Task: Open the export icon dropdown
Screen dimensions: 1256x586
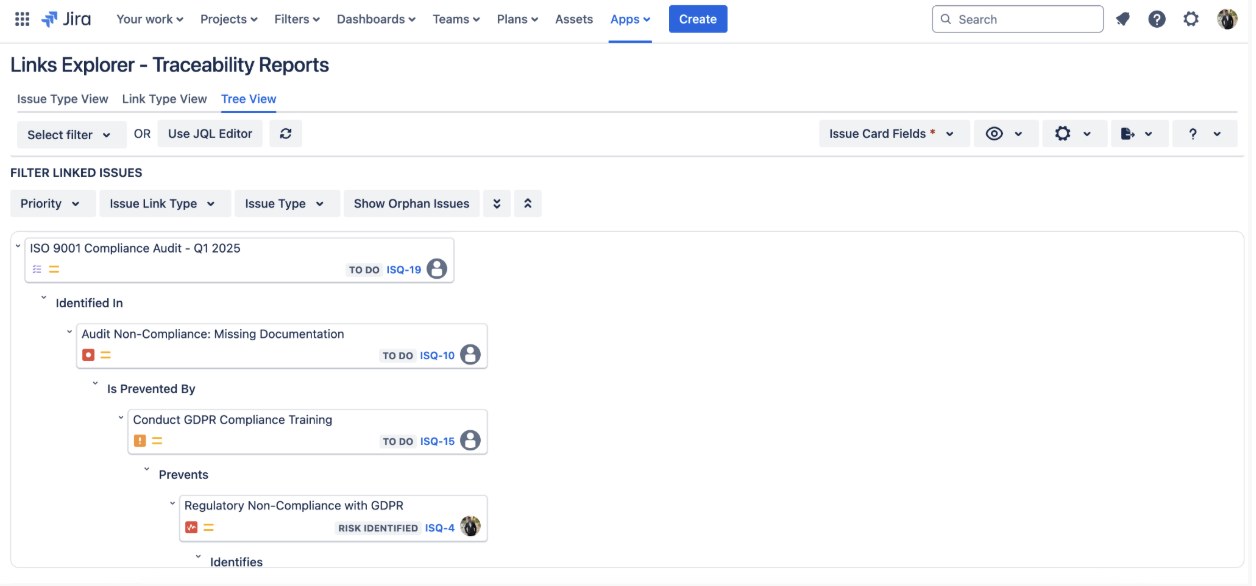Action: (1138, 134)
